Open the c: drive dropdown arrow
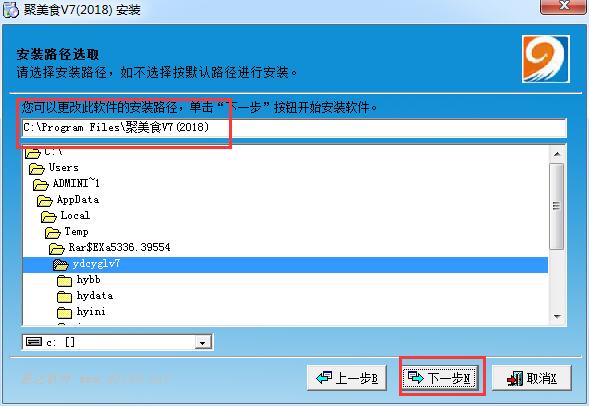The width and height of the screenshot is (589, 406). coord(203,343)
